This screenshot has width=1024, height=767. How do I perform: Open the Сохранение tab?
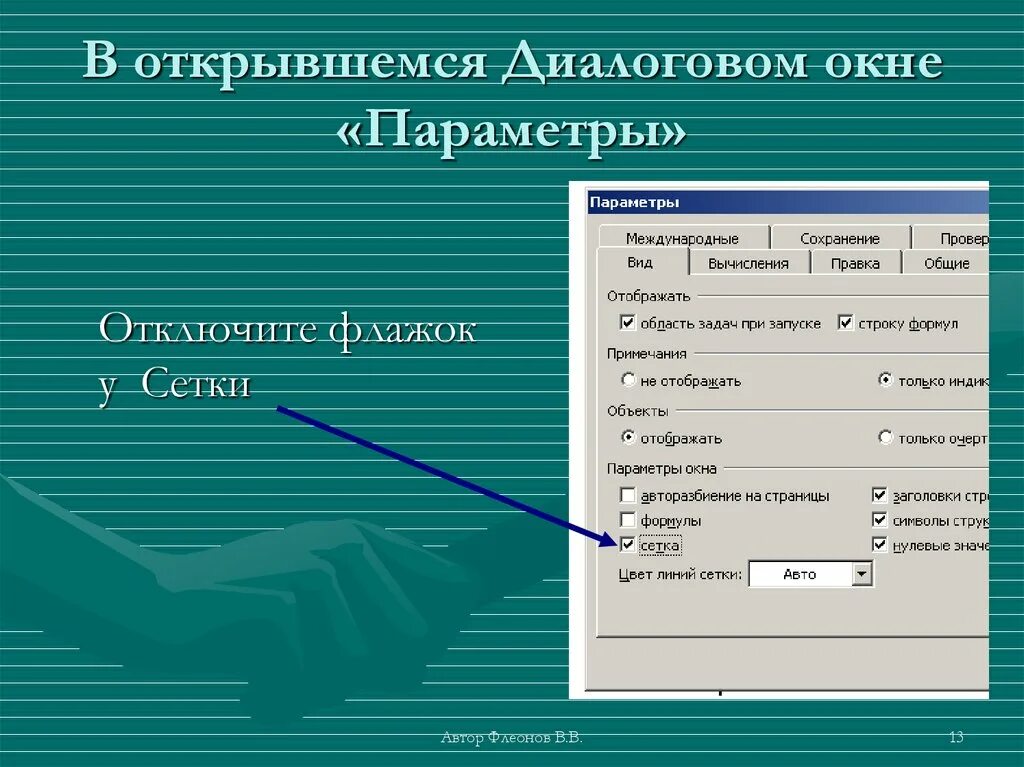[x=840, y=238]
